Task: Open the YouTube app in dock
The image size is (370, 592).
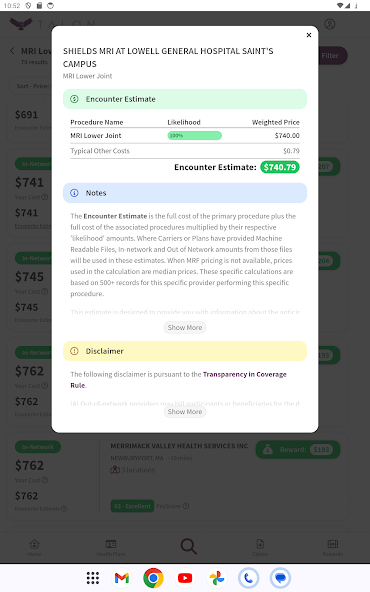Action: (185, 578)
